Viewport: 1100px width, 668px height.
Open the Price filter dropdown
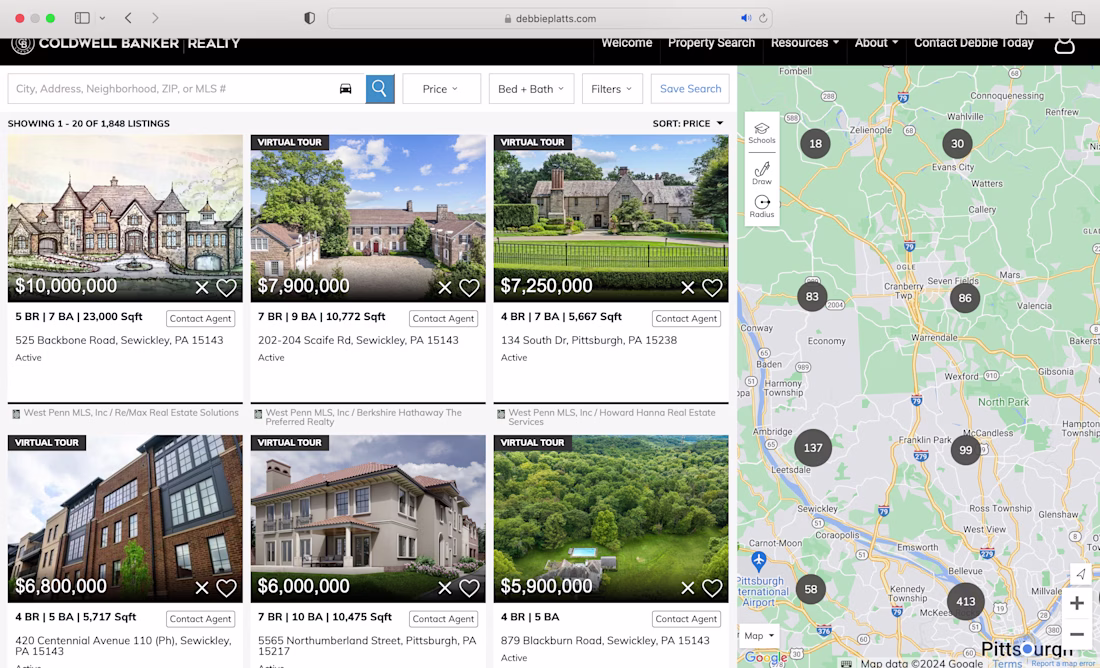pyautogui.click(x=441, y=88)
